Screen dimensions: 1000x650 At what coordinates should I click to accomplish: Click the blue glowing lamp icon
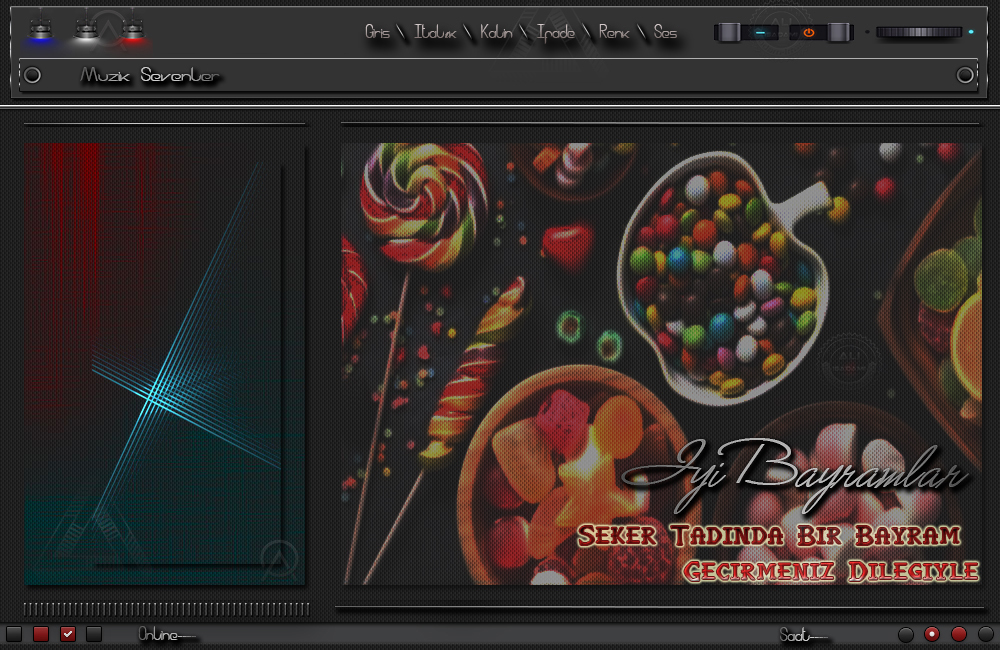[x=40, y=32]
